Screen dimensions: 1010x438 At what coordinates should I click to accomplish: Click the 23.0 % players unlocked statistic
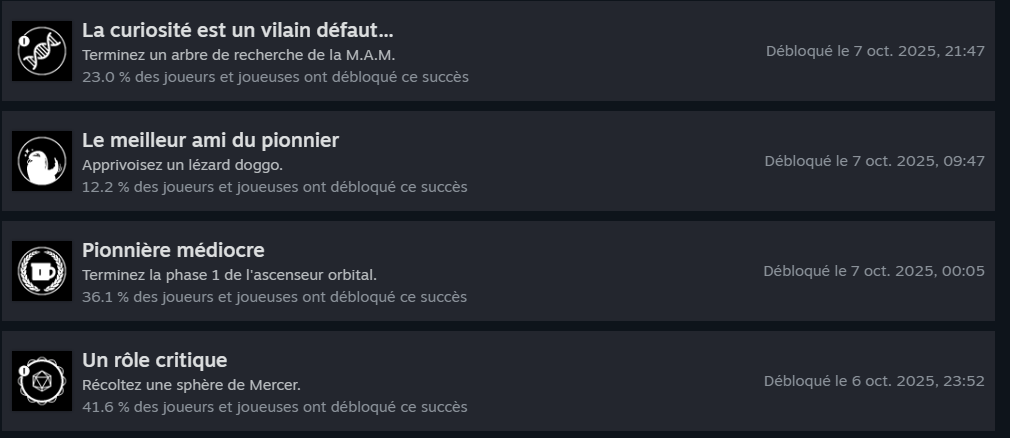tap(275, 77)
